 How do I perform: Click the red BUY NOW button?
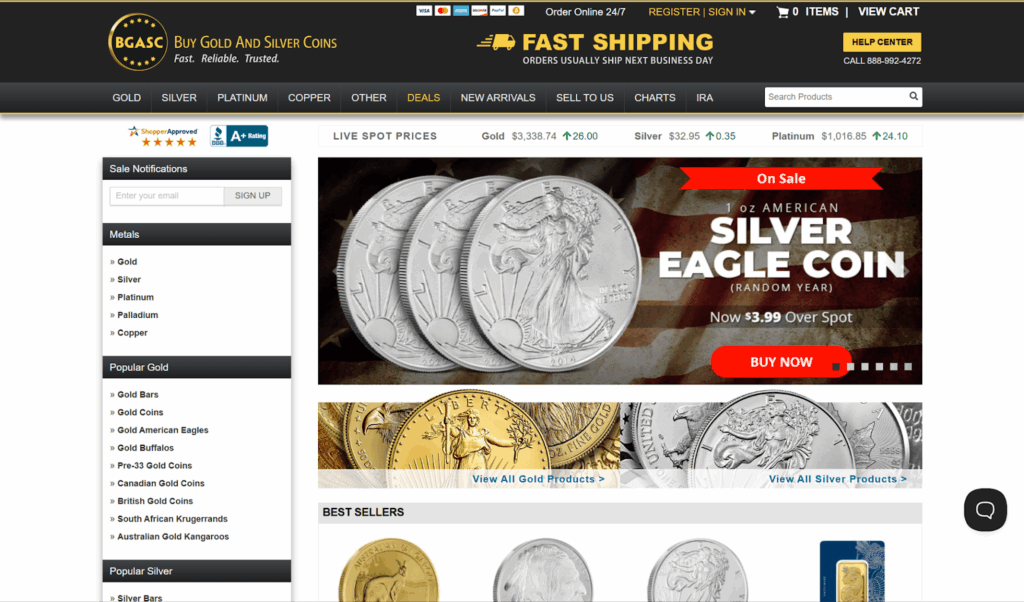[x=781, y=362]
